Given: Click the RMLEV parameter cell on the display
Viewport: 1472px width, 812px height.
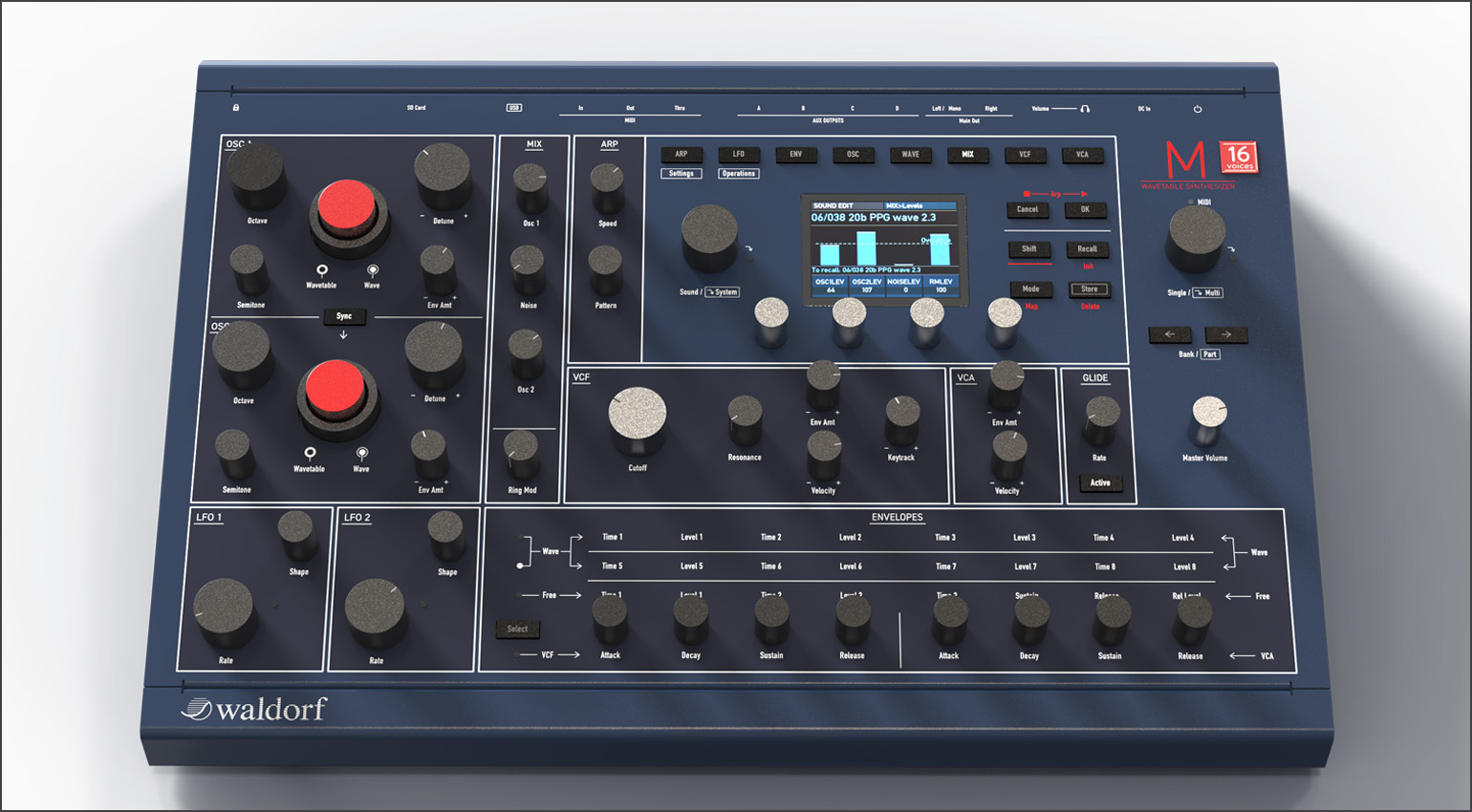Looking at the screenshot, I should coord(942,285).
